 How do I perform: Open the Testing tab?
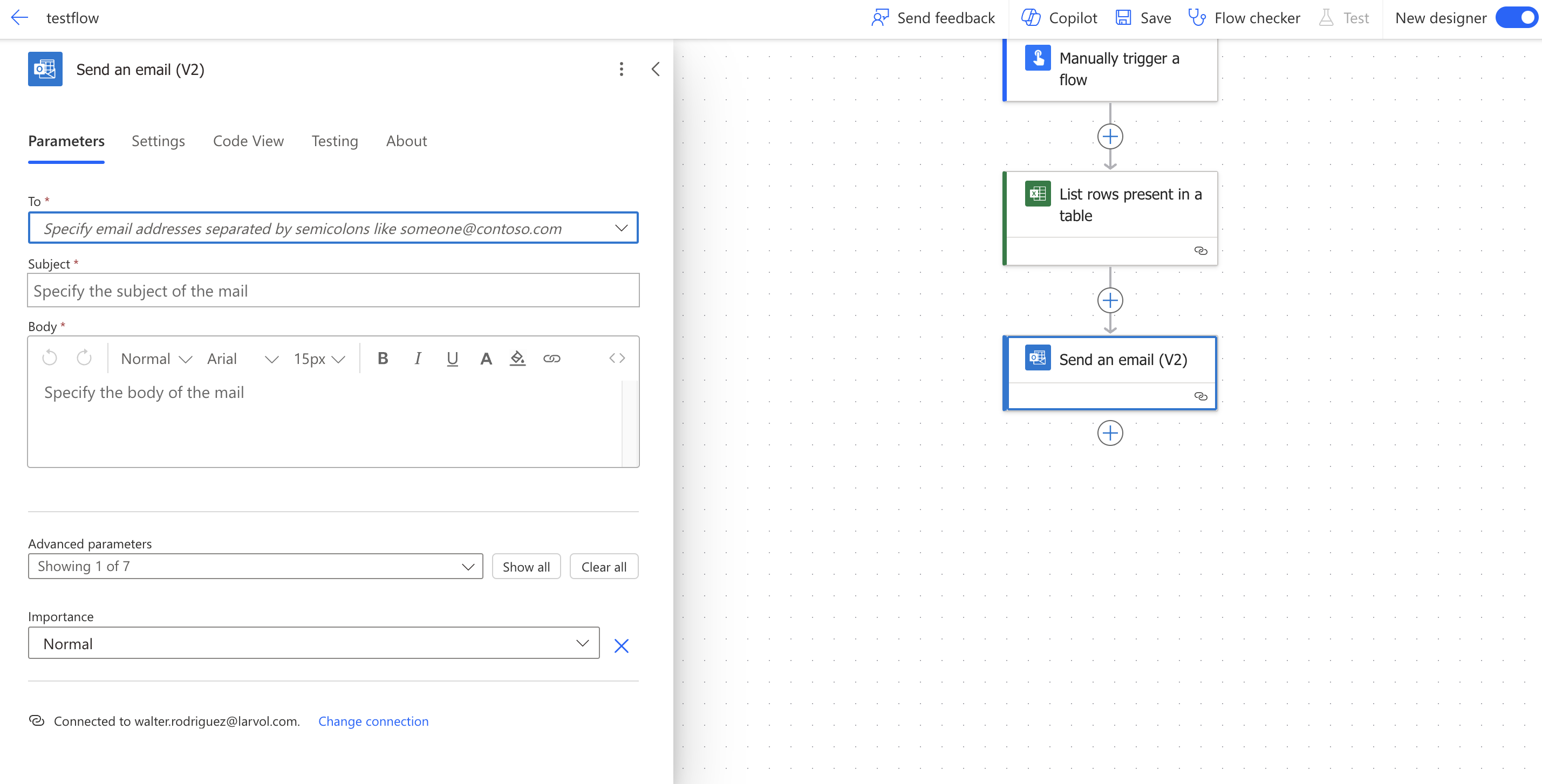335,141
